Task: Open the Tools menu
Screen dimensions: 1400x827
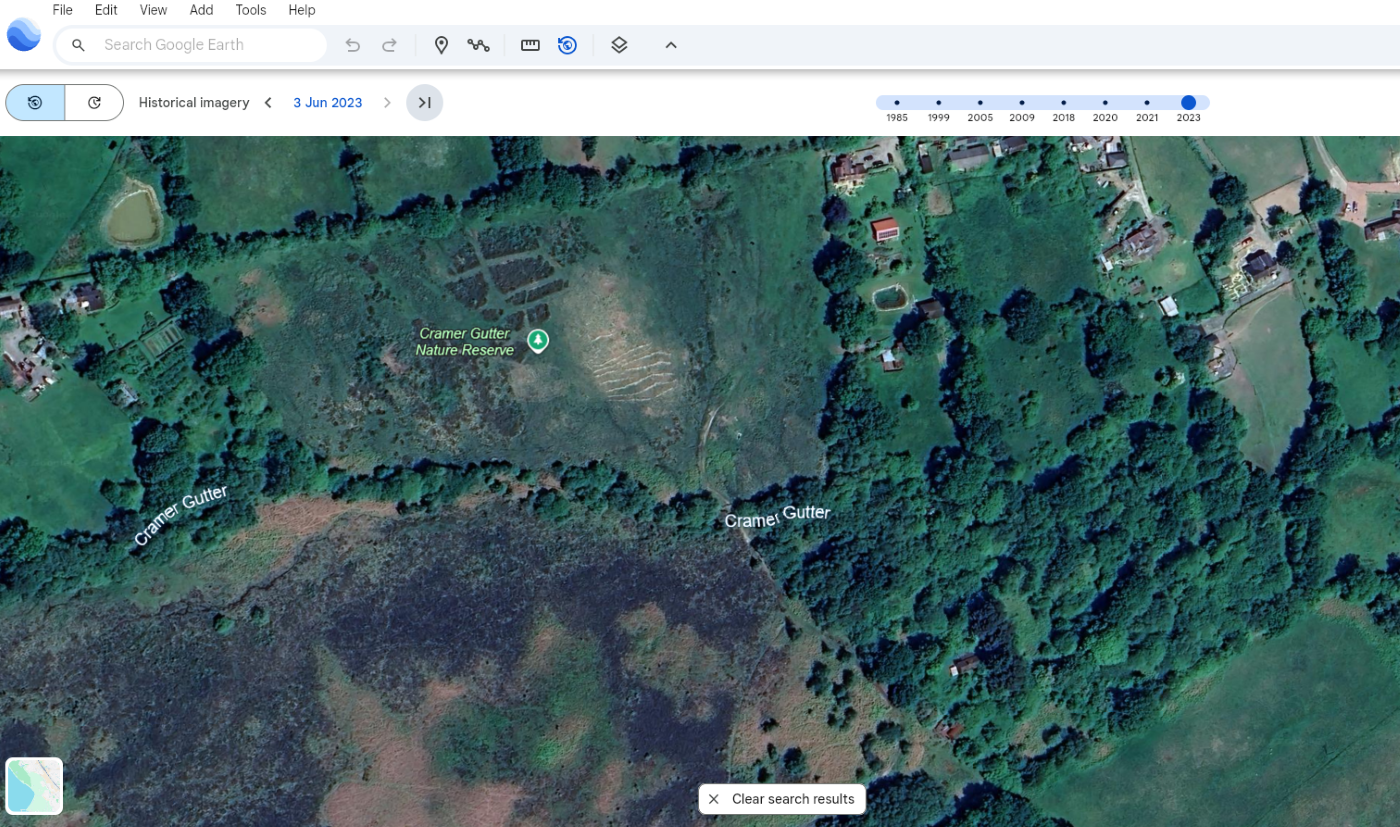Action: 250,10
